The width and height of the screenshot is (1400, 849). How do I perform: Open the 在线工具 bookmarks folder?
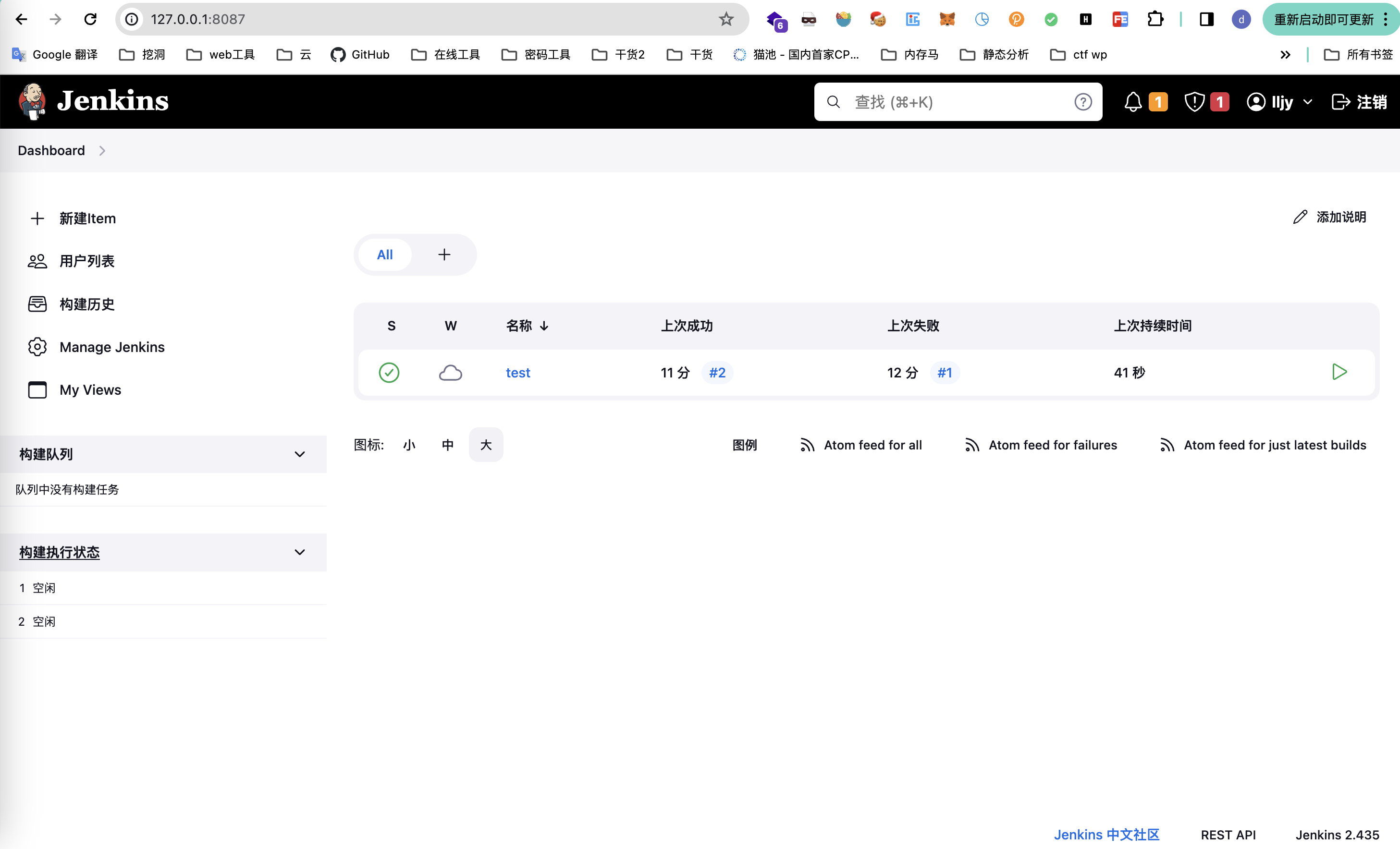coord(445,55)
